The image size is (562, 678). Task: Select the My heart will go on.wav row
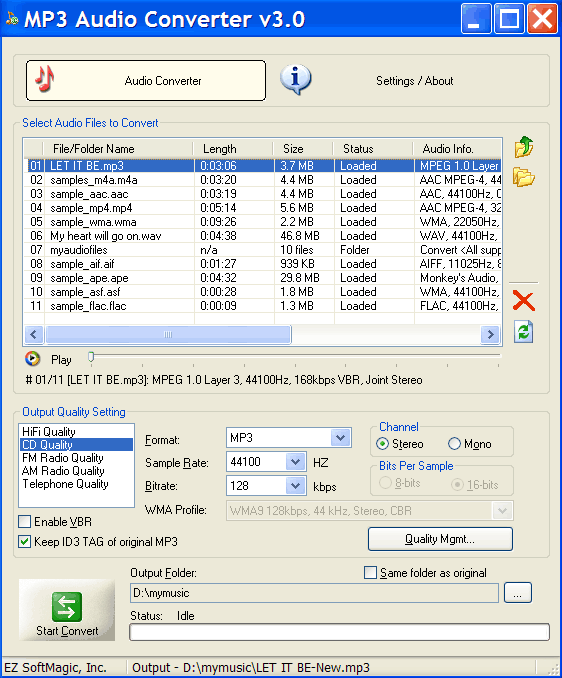click(263, 236)
